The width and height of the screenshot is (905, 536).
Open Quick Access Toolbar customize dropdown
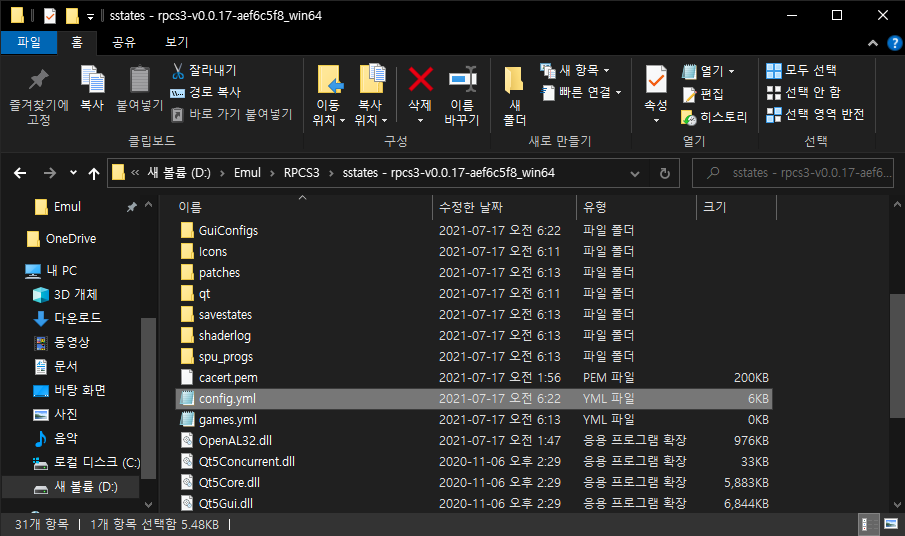pyautogui.click(x=90, y=16)
